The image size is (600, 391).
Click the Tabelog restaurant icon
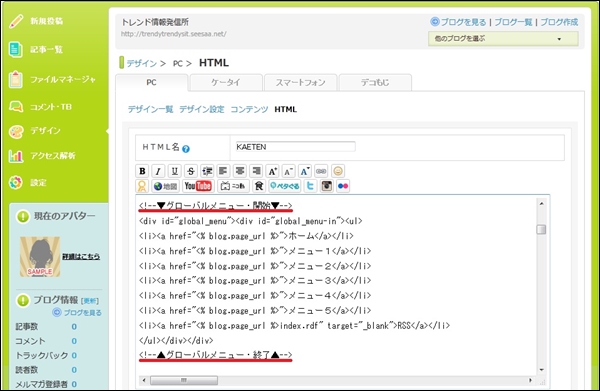click(x=259, y=186)
